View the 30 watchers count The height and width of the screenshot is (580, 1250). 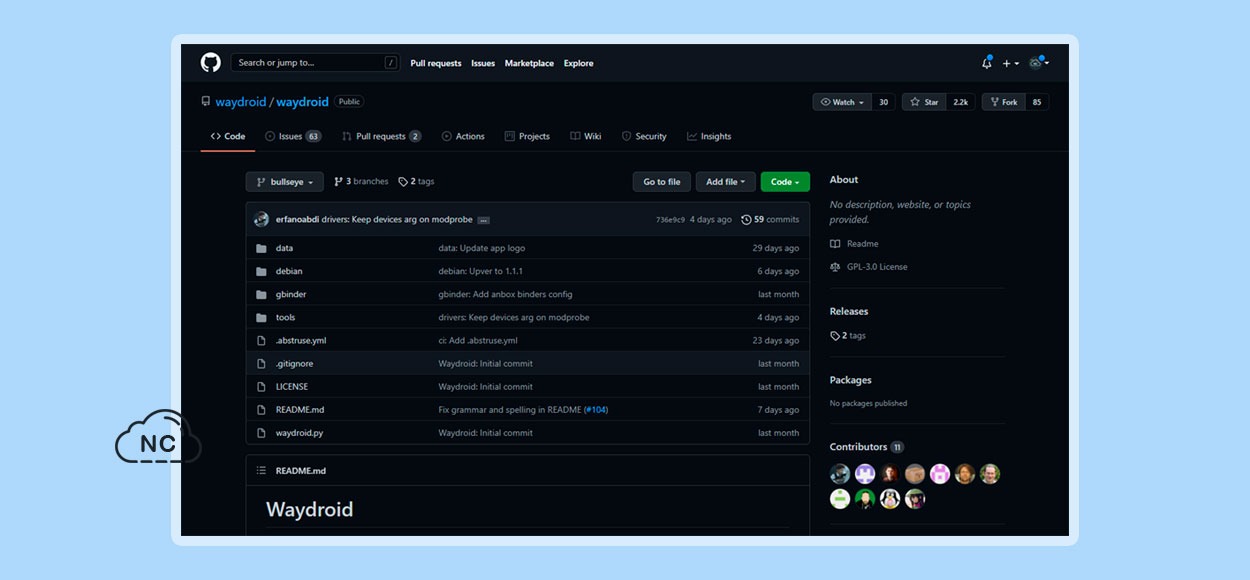coord(883,102)
